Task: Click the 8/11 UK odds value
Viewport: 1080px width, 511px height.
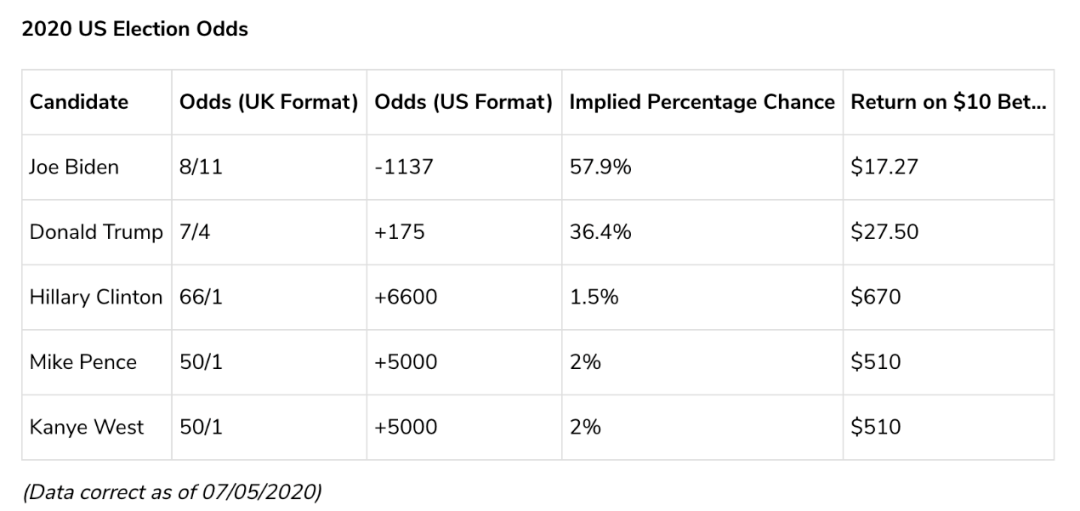Action: pos(201,167)
